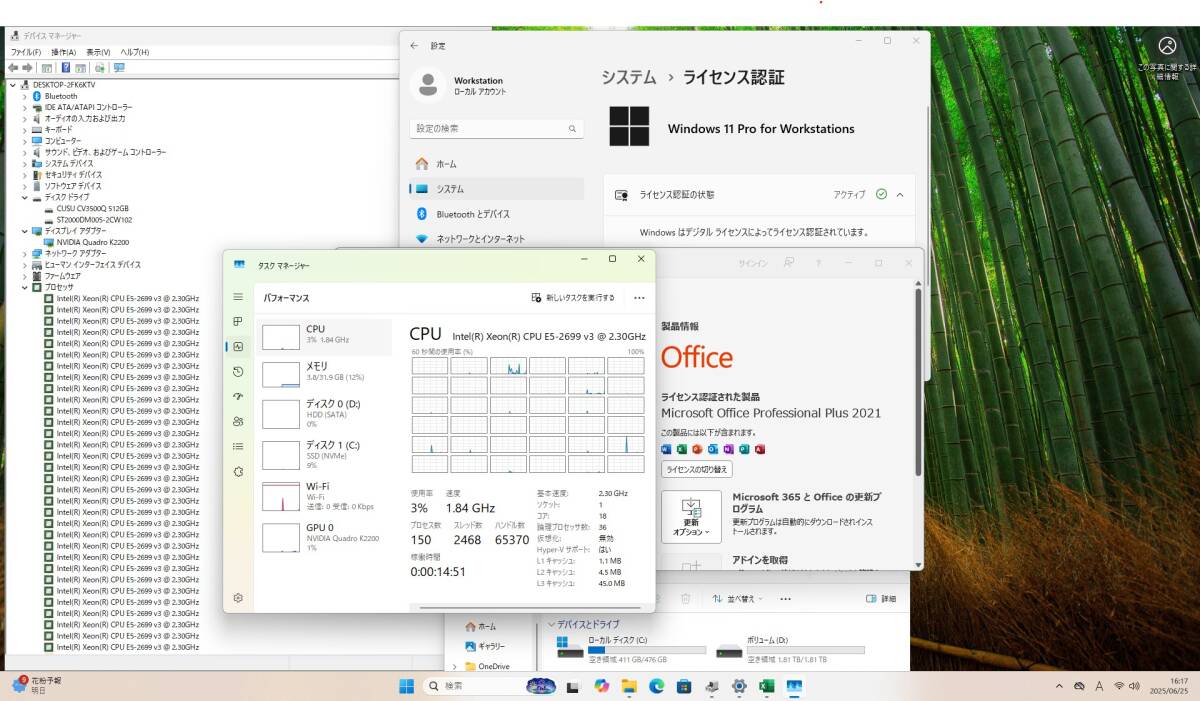1200x701 pixels.
Task: Open the Services icon in Task Manager
Action: click(238, 471)
